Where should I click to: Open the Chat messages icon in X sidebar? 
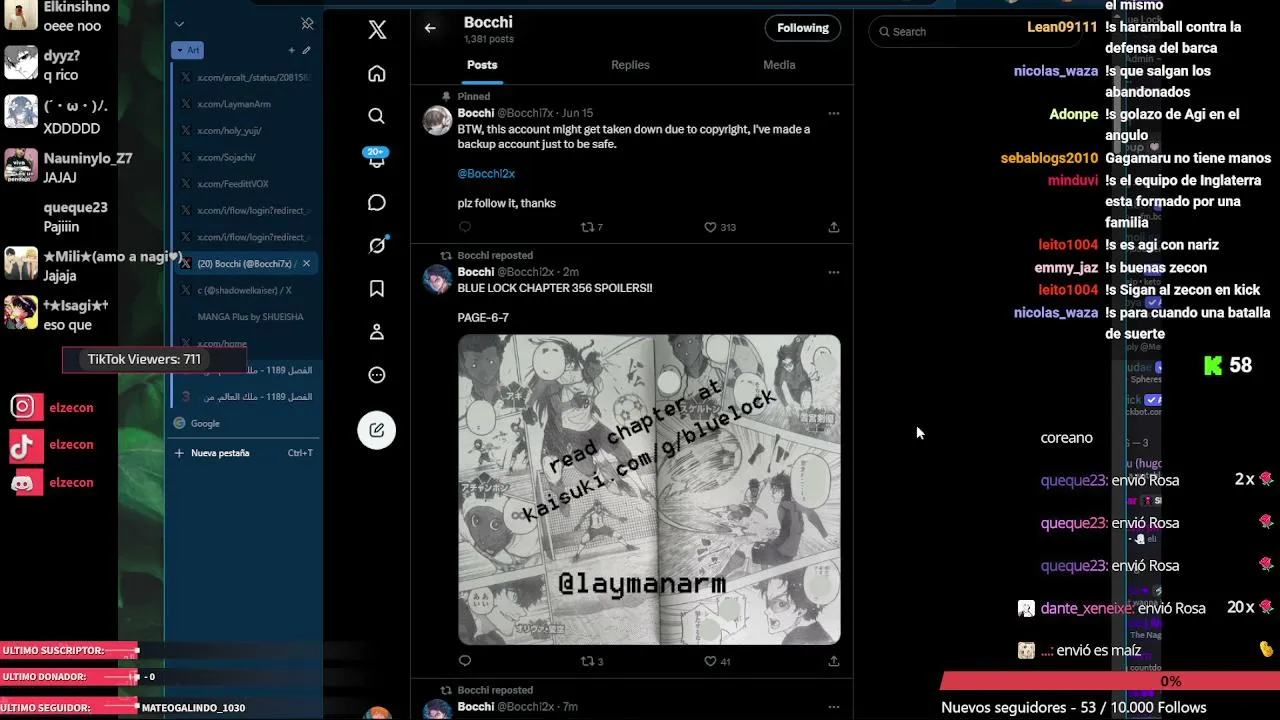pos(377,203)
